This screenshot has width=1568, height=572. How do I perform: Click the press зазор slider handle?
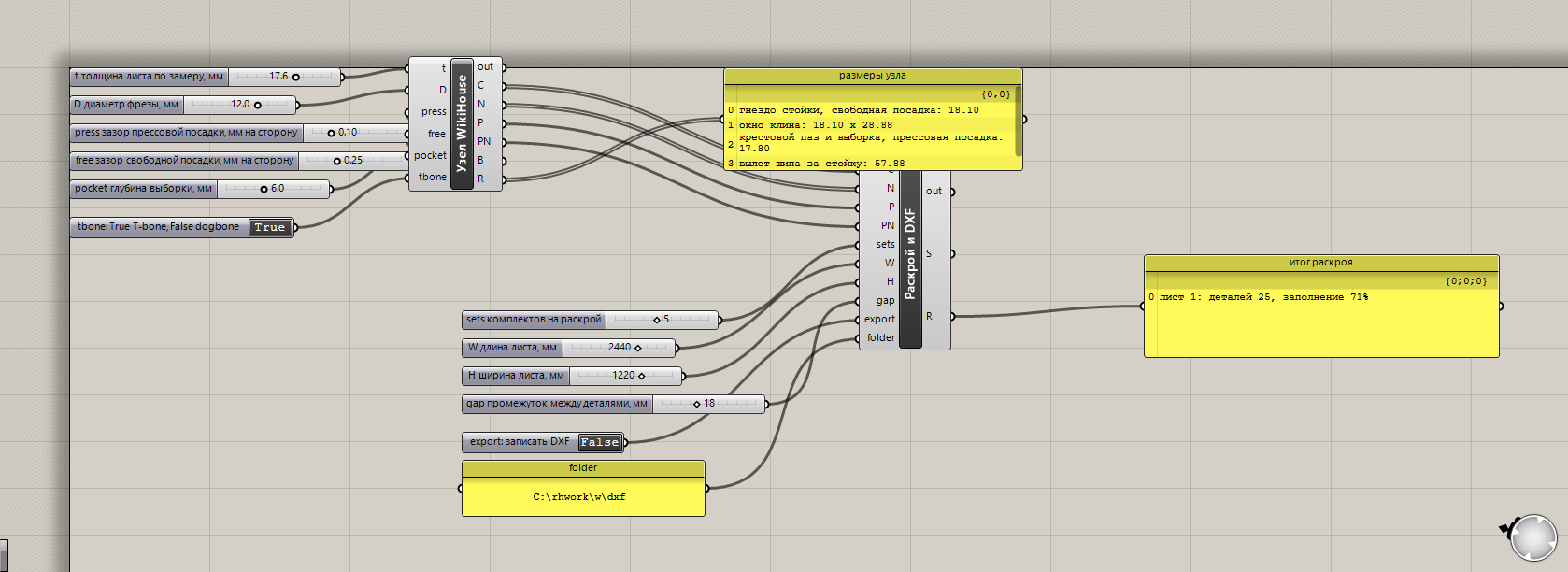pos(331,133)
